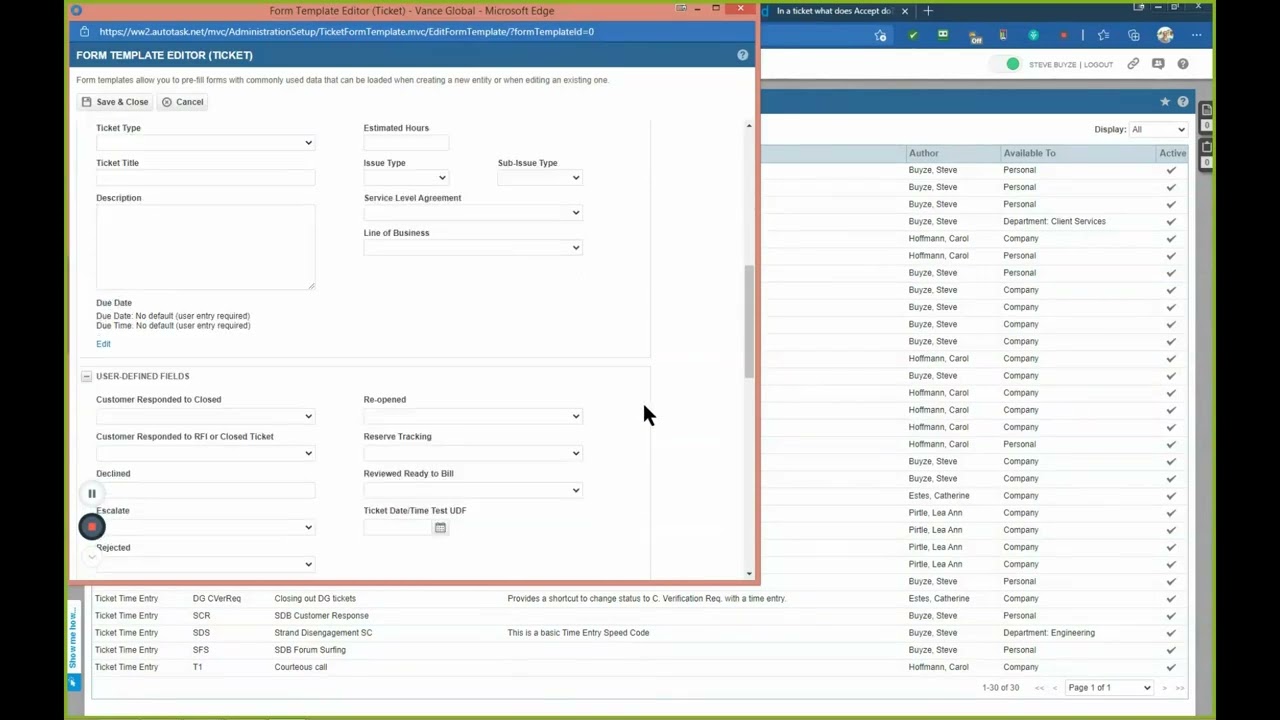
Task: Click the Edit link under Due Date
Action: click(103, 344)
